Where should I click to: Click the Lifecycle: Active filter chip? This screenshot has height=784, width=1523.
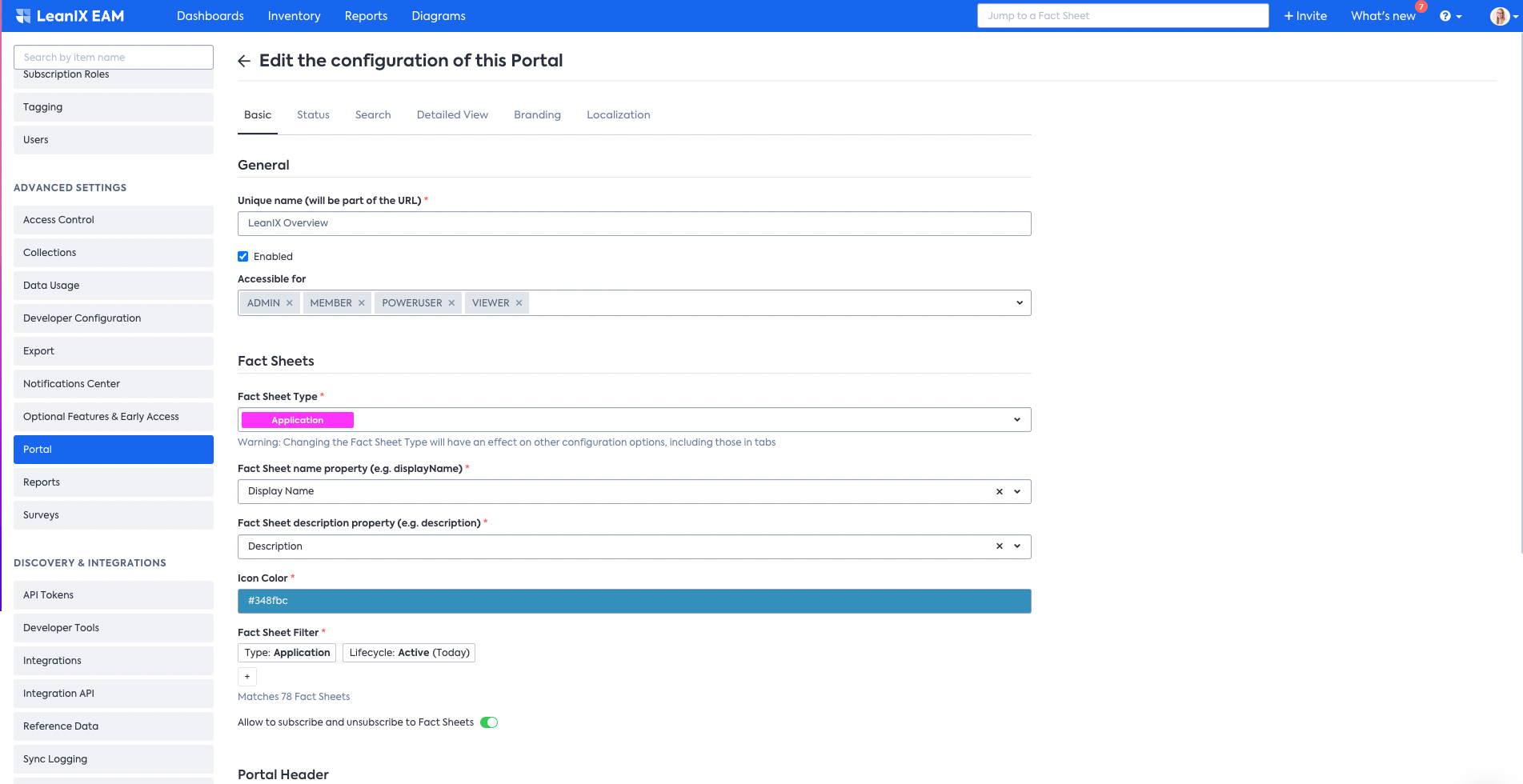[409, 653]
